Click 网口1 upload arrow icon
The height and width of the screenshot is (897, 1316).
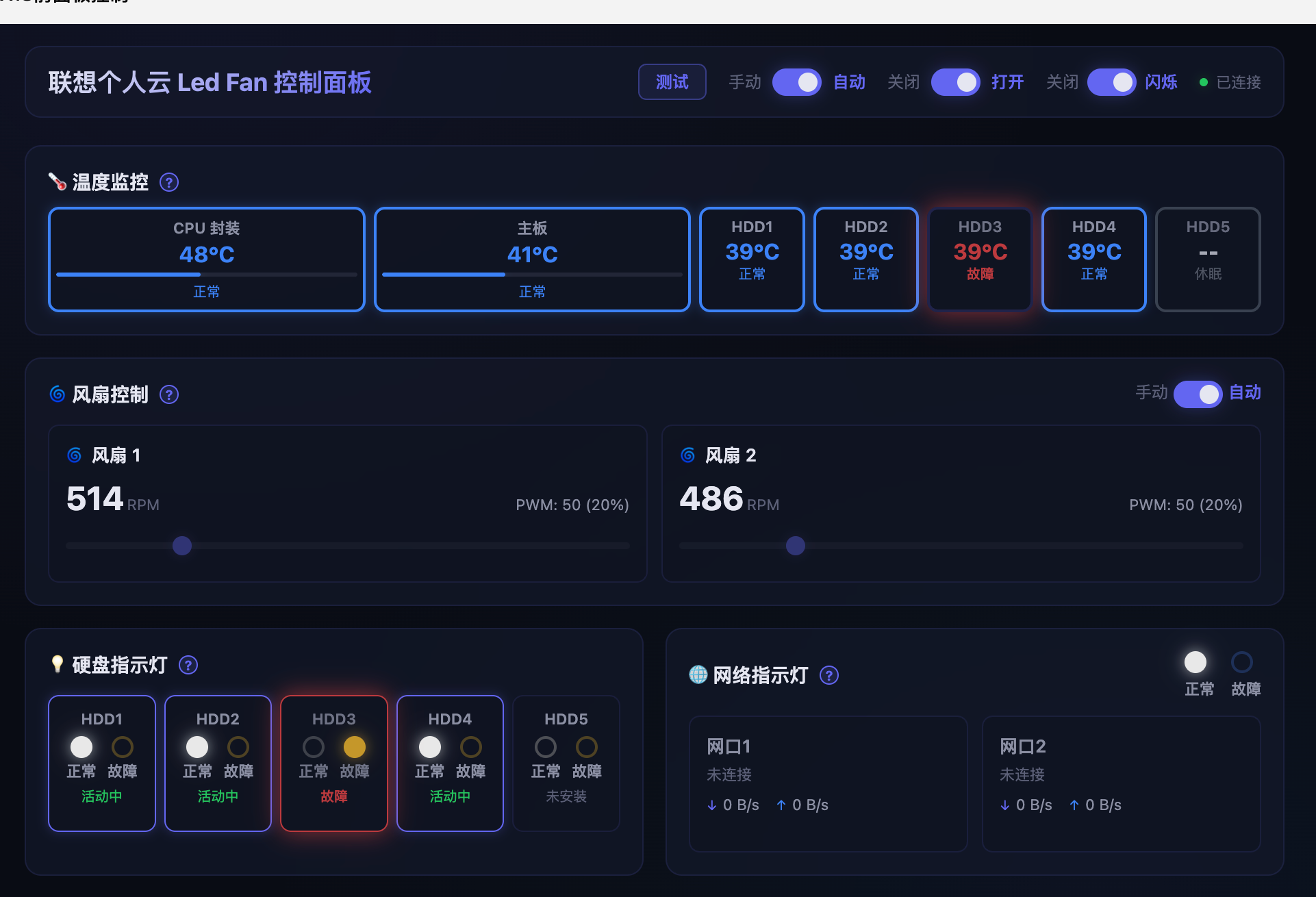781,805
